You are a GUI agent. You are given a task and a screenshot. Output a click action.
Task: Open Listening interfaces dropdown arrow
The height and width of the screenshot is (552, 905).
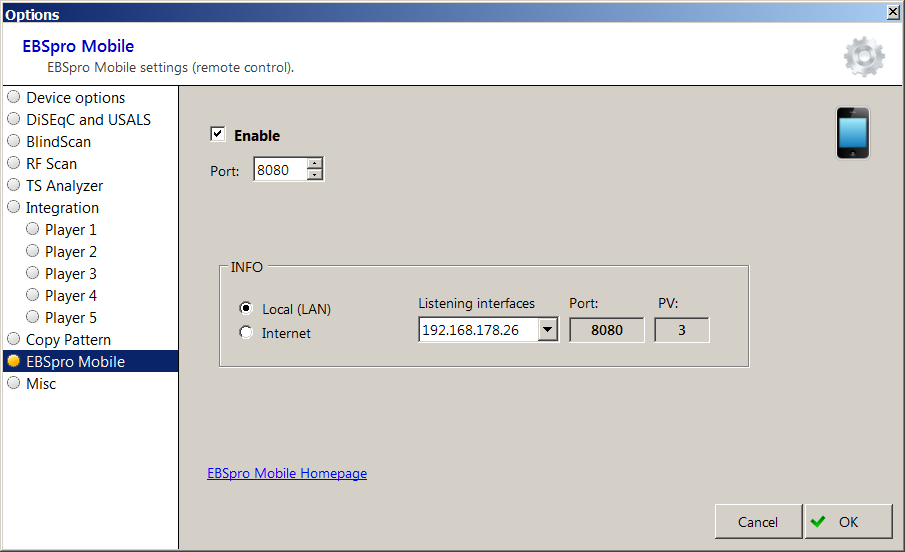coord(548,330)
